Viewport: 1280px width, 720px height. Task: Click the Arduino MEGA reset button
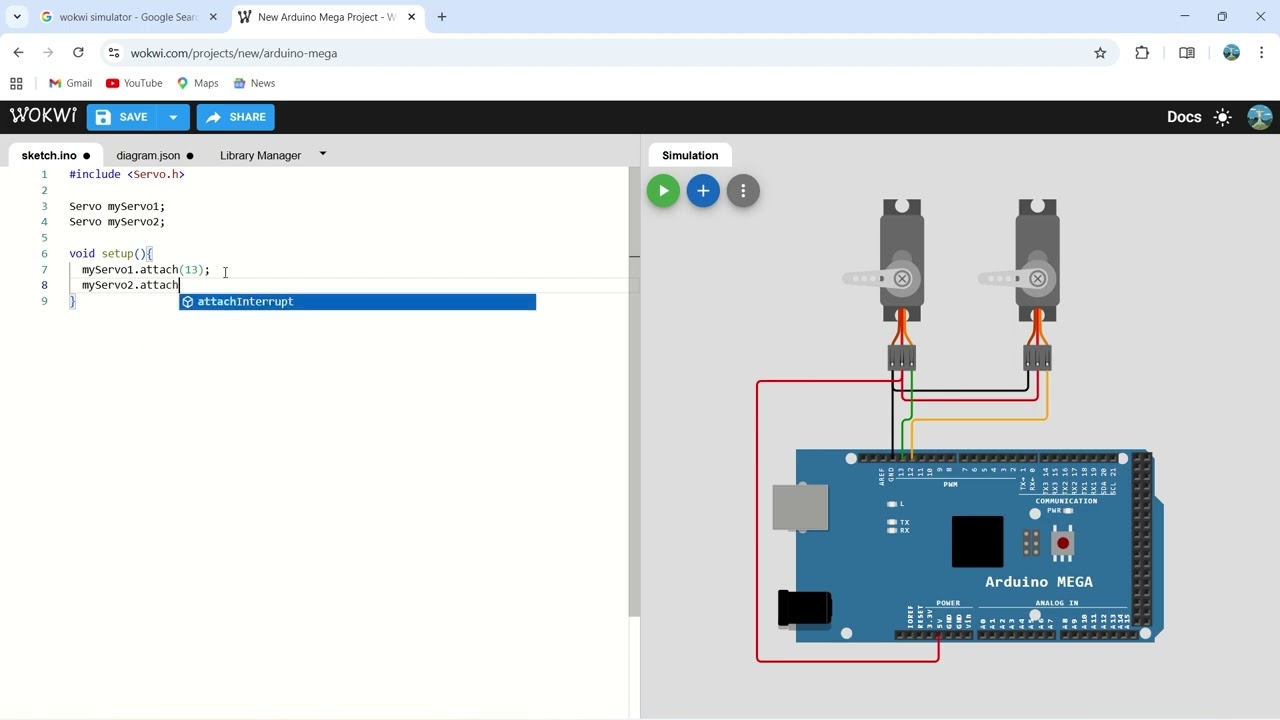pos(1062,543)
